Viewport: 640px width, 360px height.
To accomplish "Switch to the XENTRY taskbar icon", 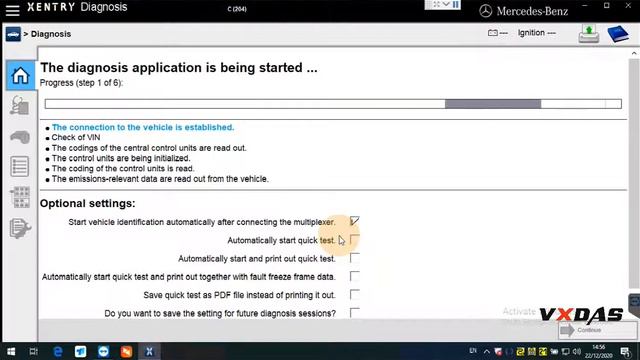I will tap(149, 351).
